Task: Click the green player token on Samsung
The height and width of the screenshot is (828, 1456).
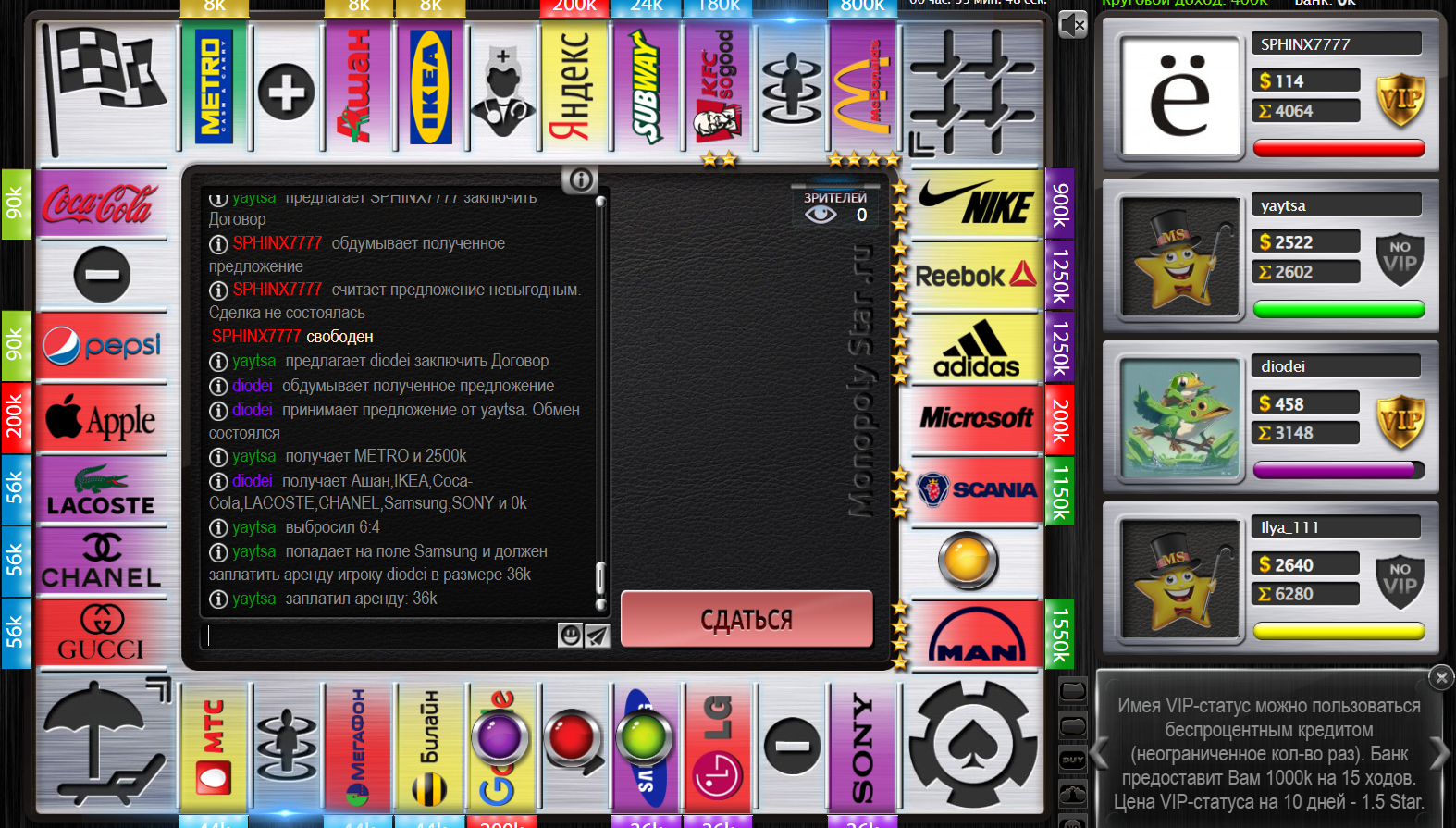Action: (644, 738)
